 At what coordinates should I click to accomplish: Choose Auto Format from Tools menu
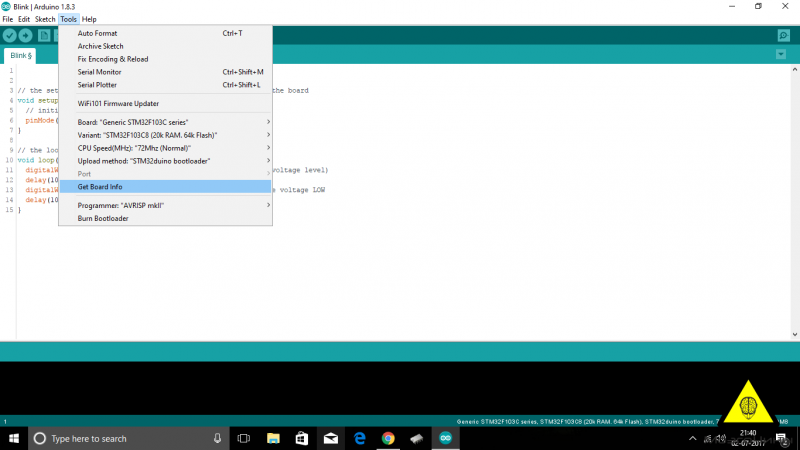(165, 33)
